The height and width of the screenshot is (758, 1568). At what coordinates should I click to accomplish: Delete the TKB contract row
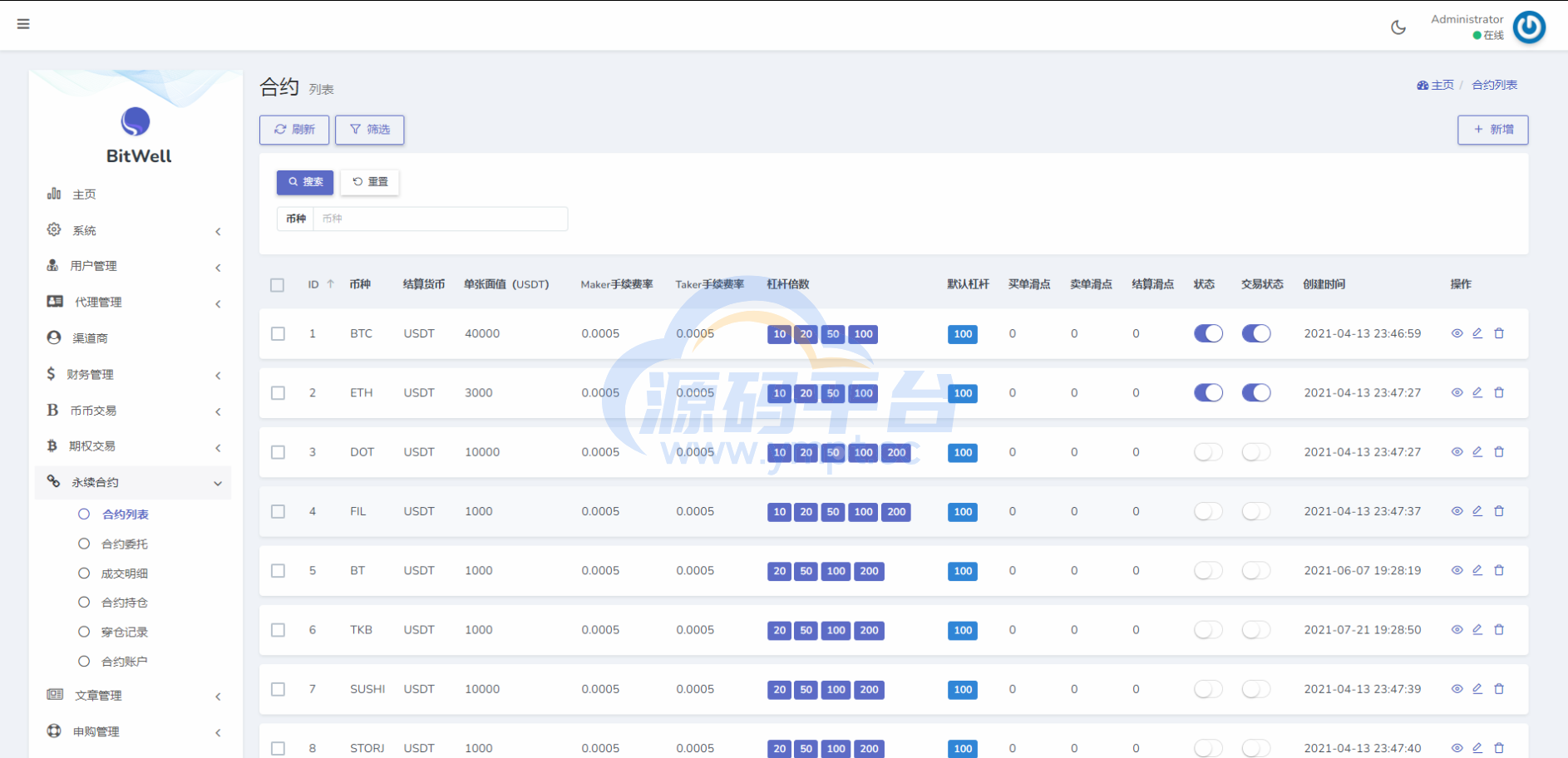(1499, 630)
